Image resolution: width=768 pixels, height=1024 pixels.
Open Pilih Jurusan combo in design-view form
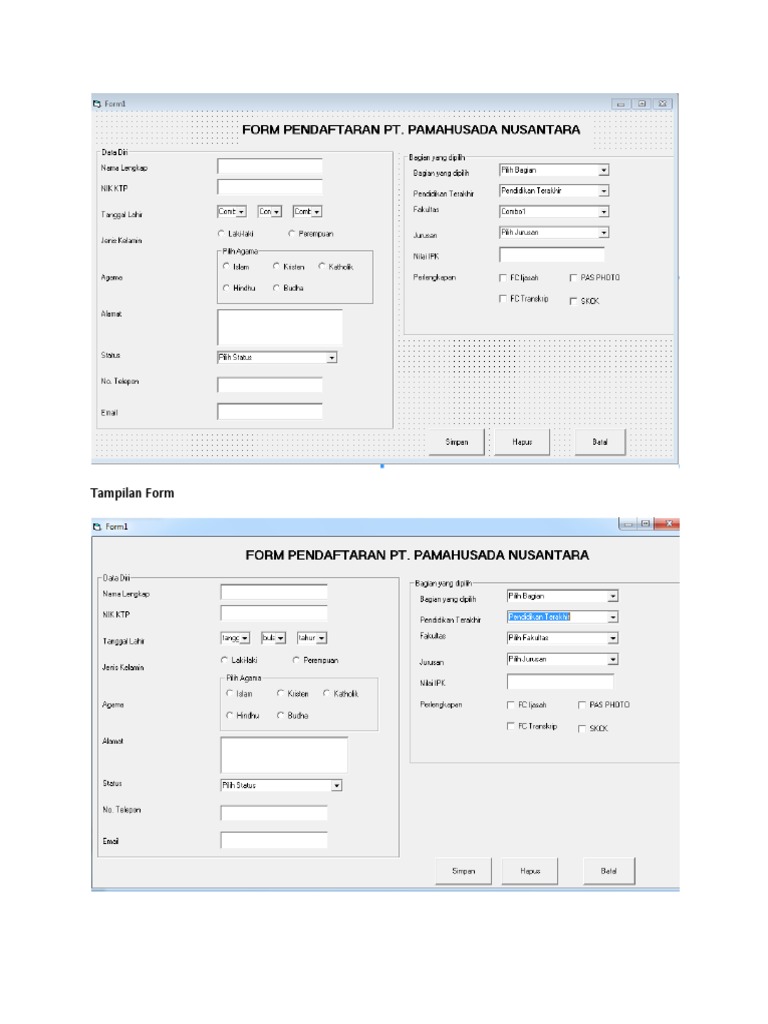[x=554, y=232]
